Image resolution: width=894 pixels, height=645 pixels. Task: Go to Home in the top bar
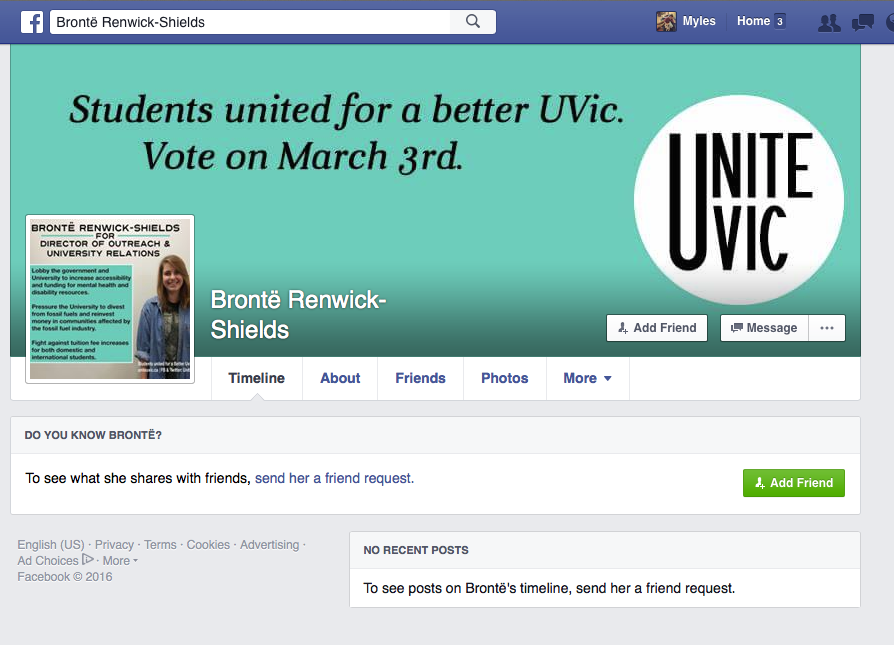point(753,21)
